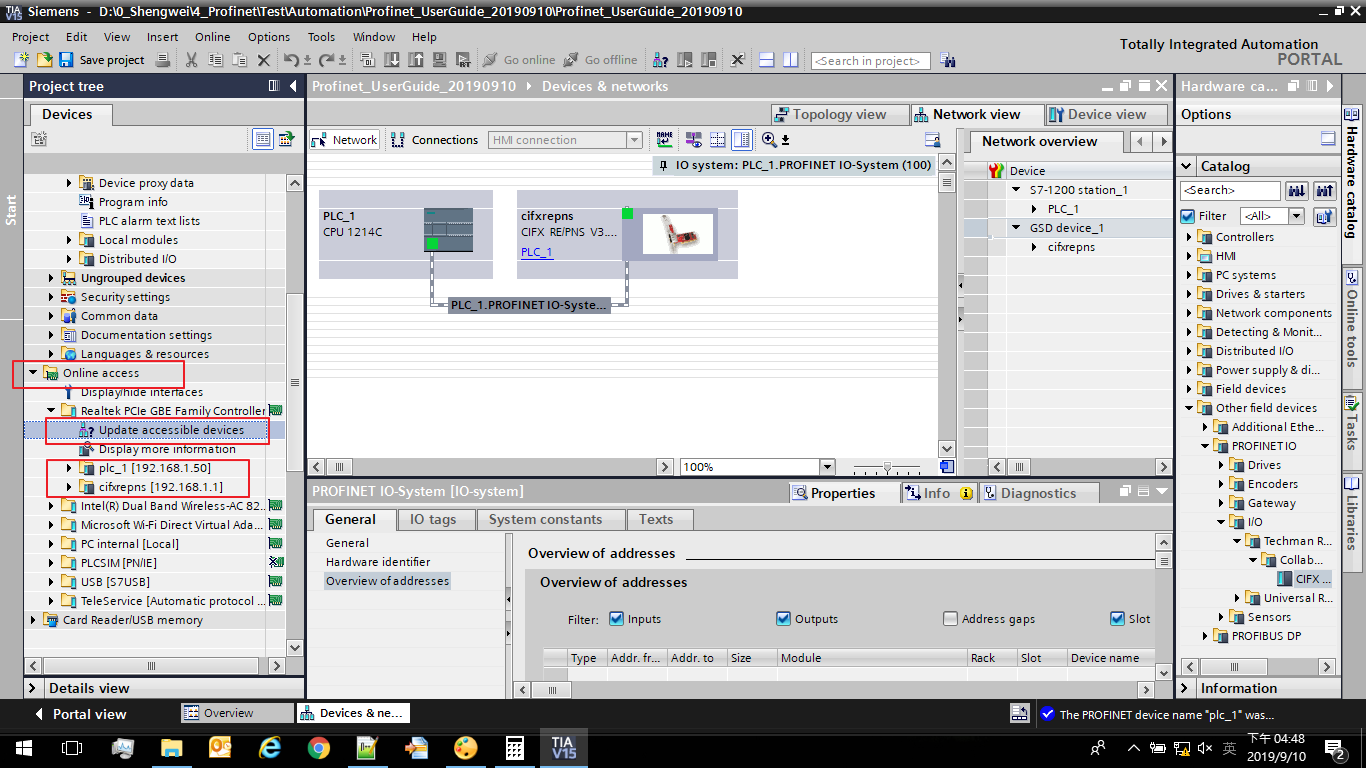
Task: Open the 100% zoom dropdown
Action: tap(826, 467)
